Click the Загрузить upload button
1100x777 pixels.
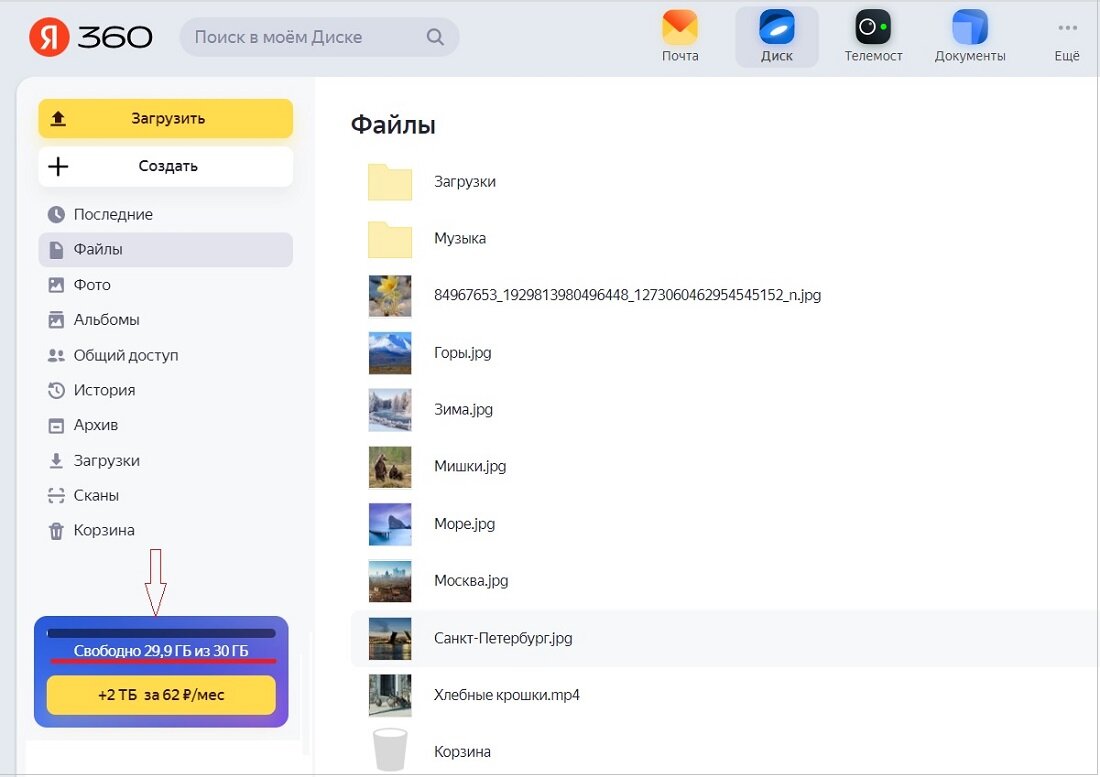(166, 119)
